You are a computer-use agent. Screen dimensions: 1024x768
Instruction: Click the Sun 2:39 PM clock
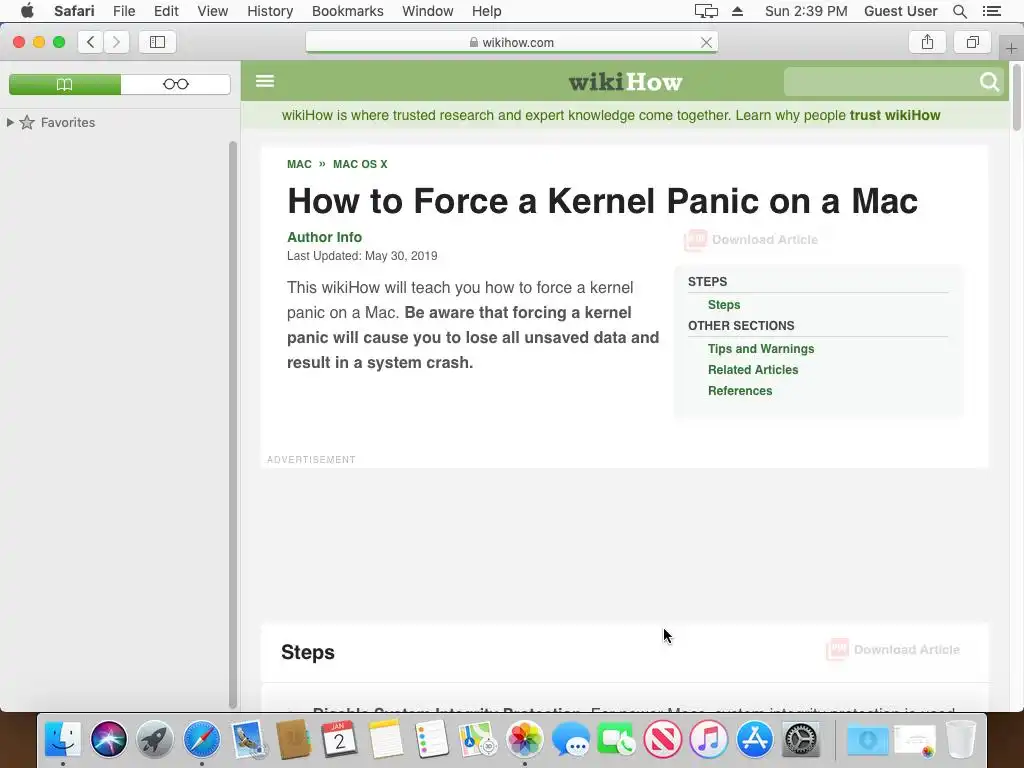806,11
